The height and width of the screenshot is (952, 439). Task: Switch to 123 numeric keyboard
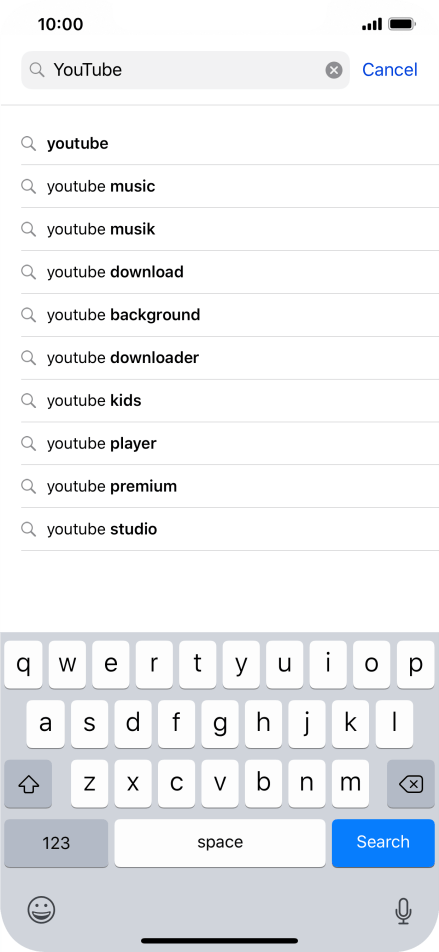click(x=56, y=843)
